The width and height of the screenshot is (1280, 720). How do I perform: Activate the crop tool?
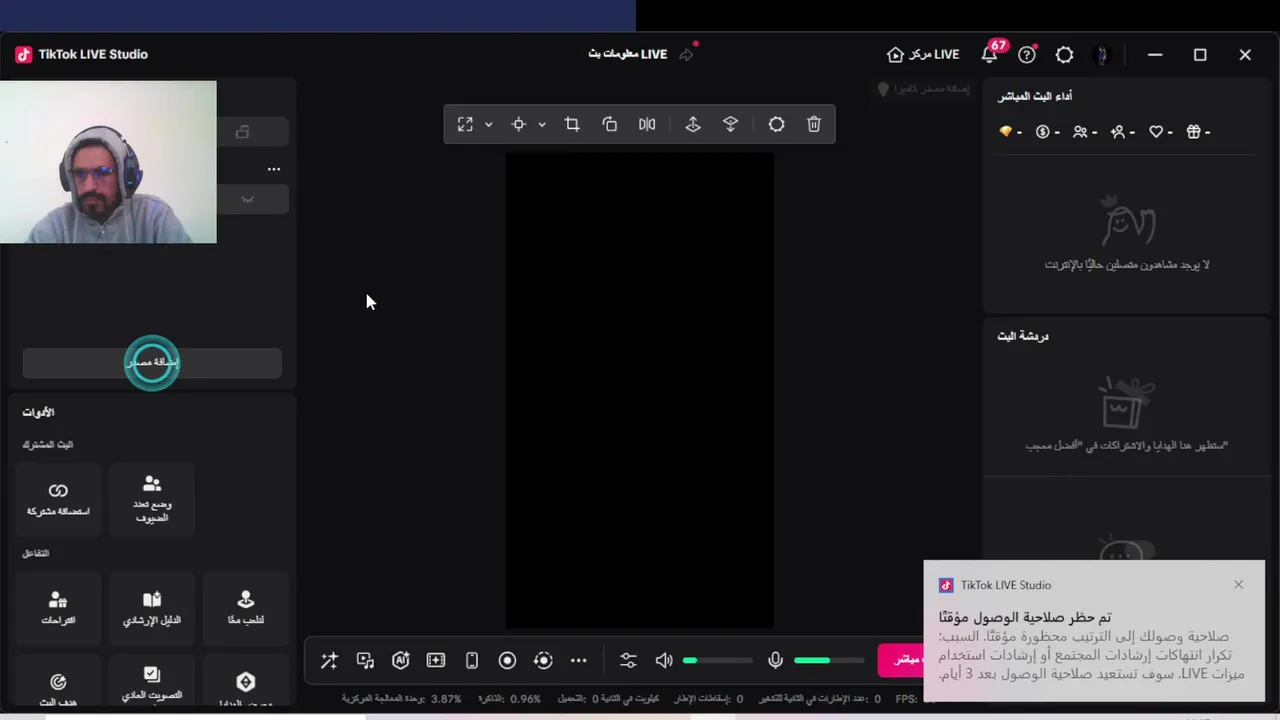[x=572, y=124]
